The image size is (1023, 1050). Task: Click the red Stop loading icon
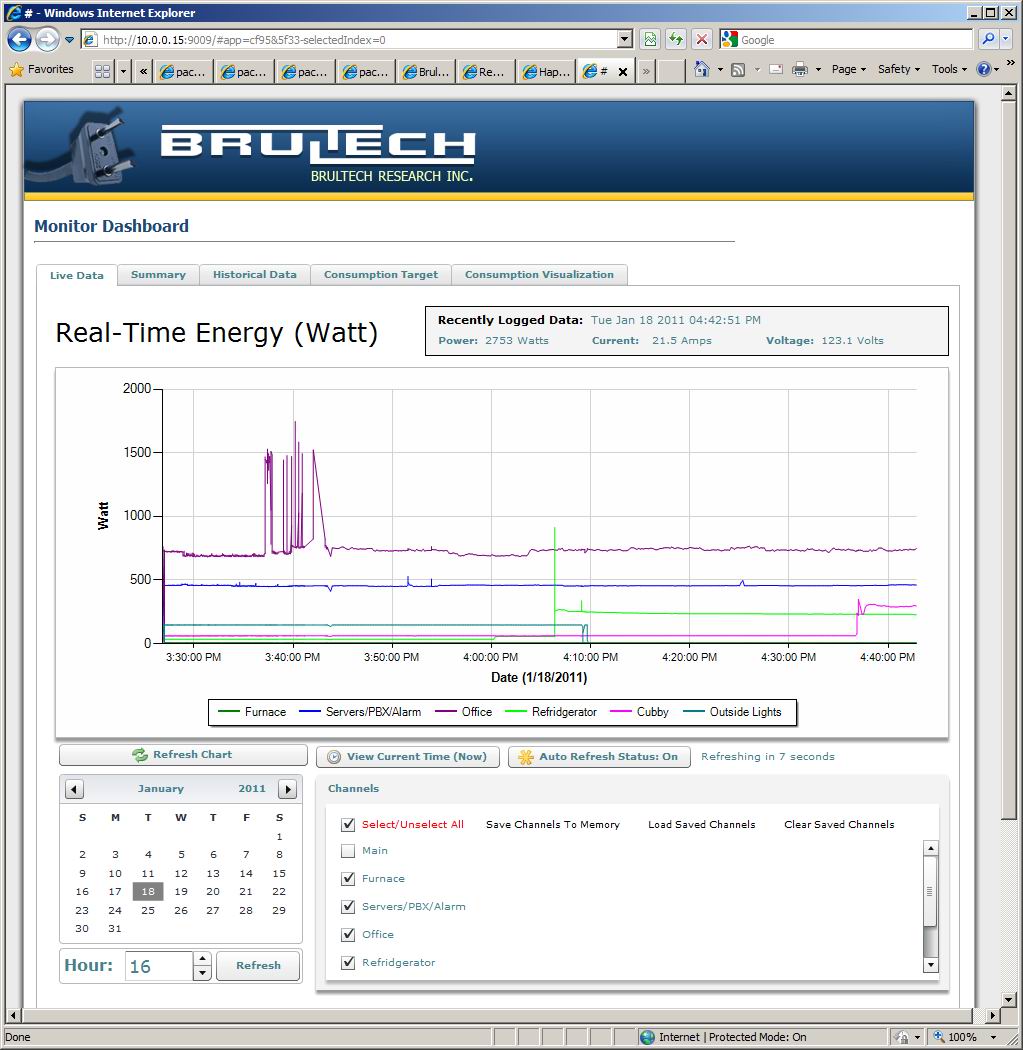[x=702, y=40]
